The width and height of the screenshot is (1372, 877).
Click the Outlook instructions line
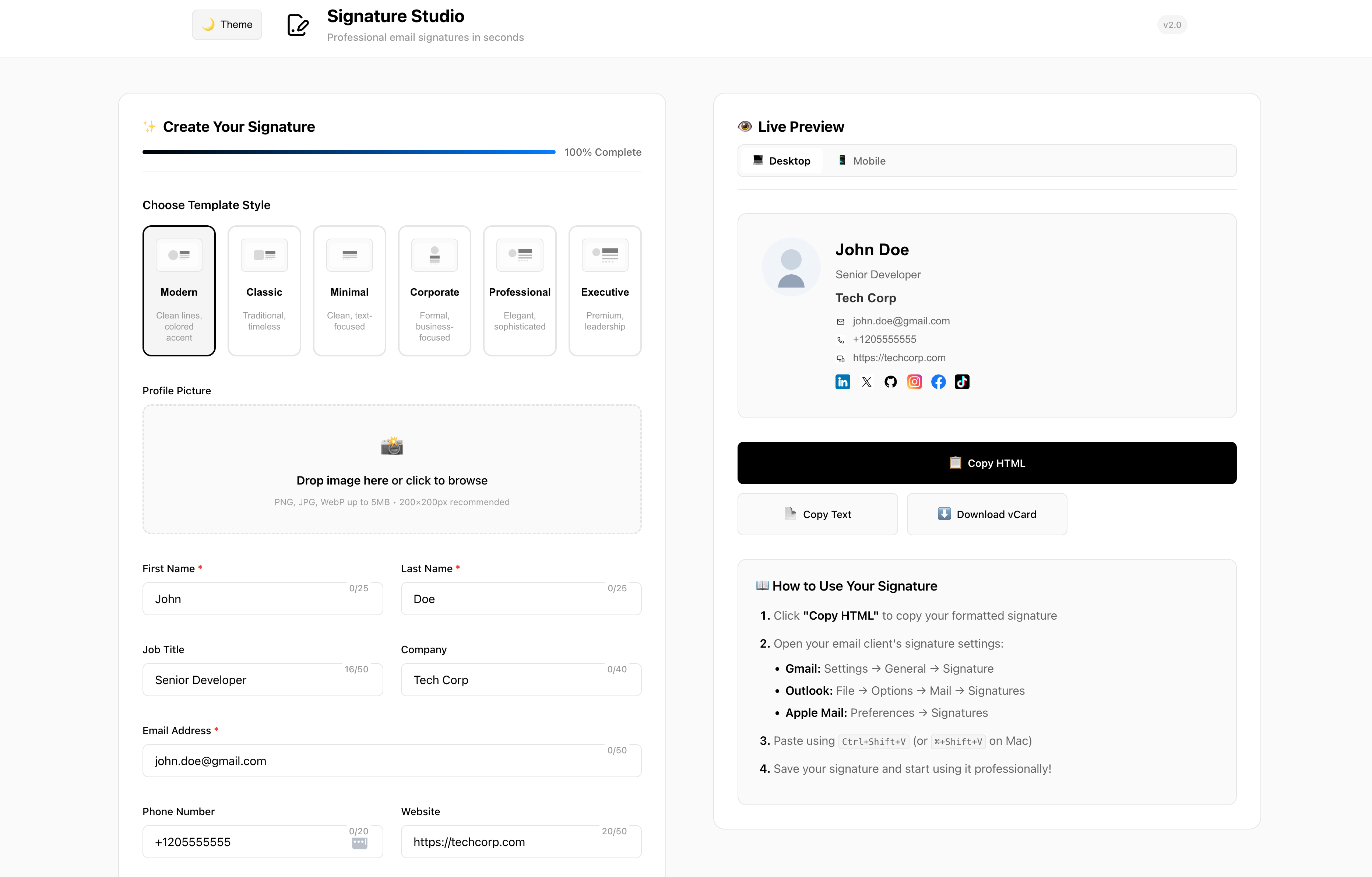click(x=905, y=691)
